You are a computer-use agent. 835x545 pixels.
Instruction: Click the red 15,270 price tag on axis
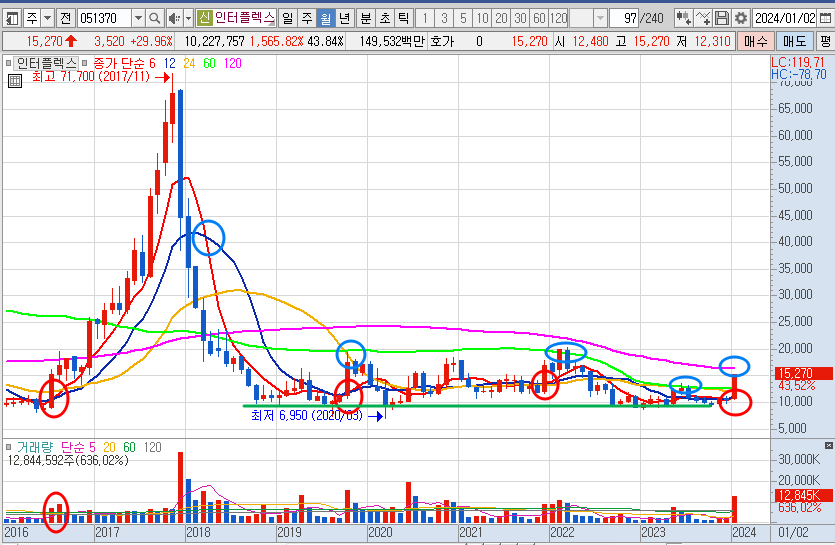click(x=803, y=373)
